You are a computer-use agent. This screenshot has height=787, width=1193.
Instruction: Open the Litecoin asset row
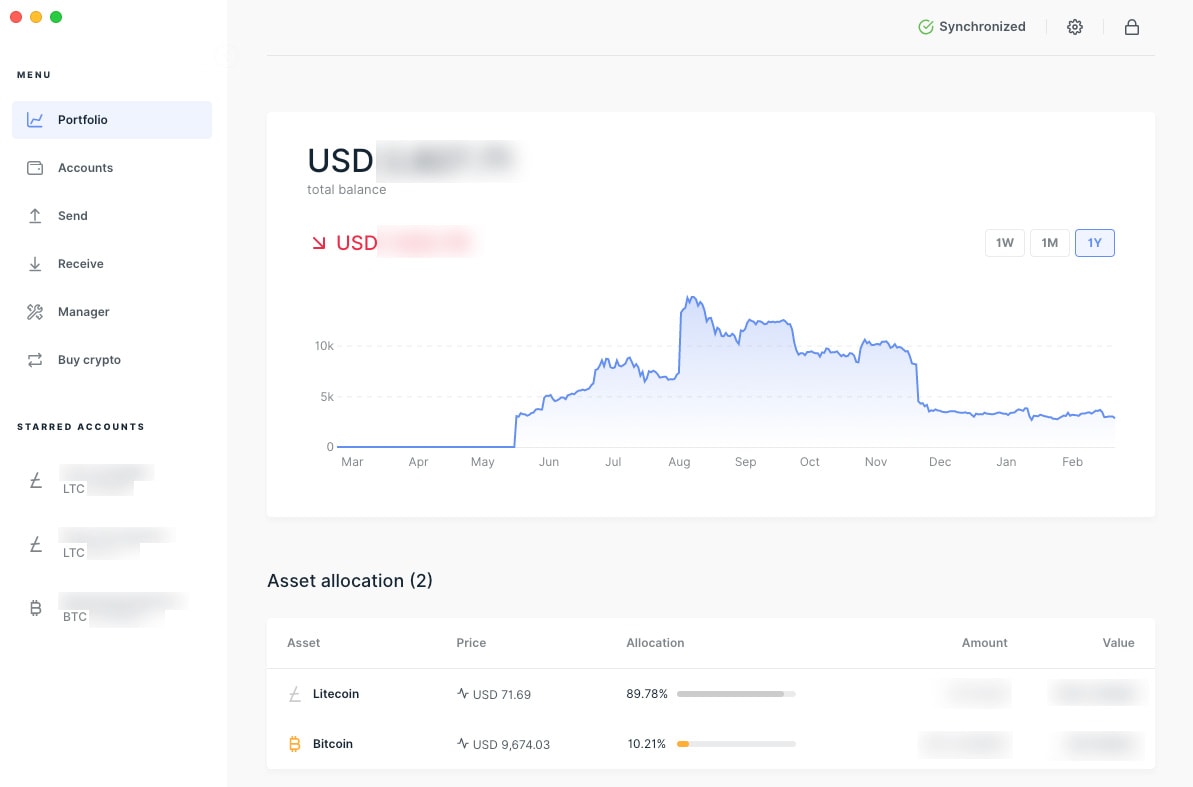[x=335, y=694]
